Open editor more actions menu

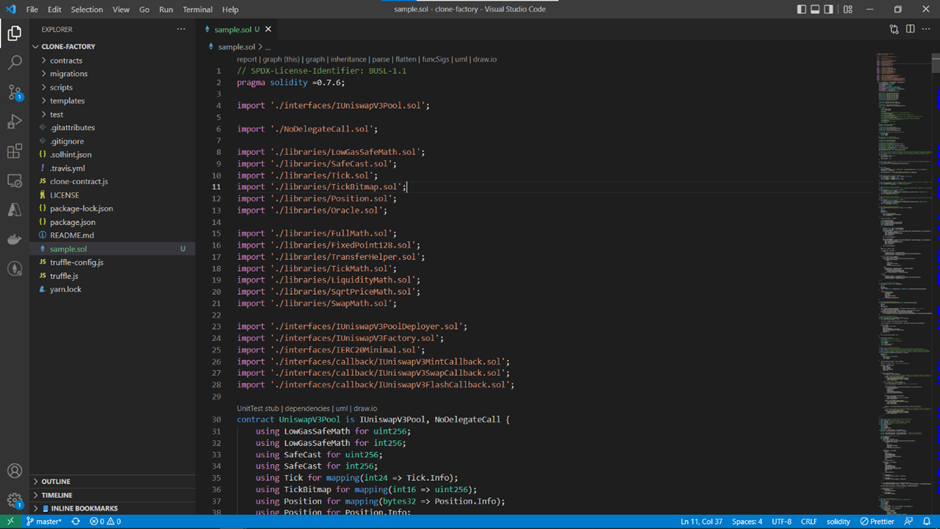point(926,29)
